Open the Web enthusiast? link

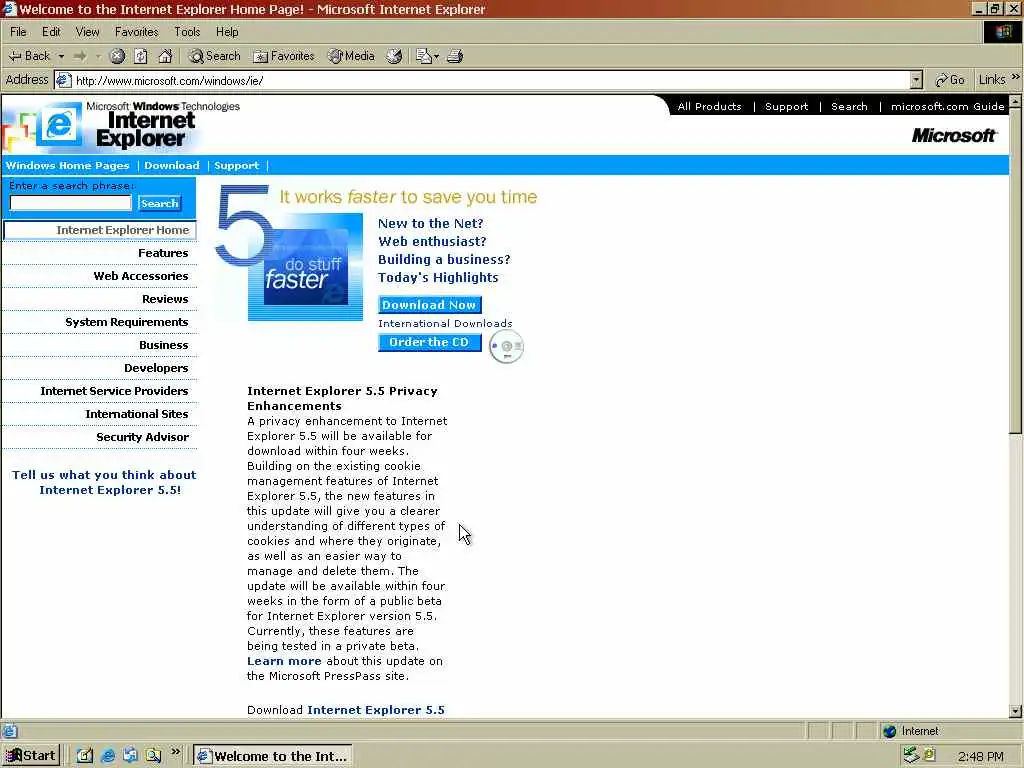click(432, 242)
